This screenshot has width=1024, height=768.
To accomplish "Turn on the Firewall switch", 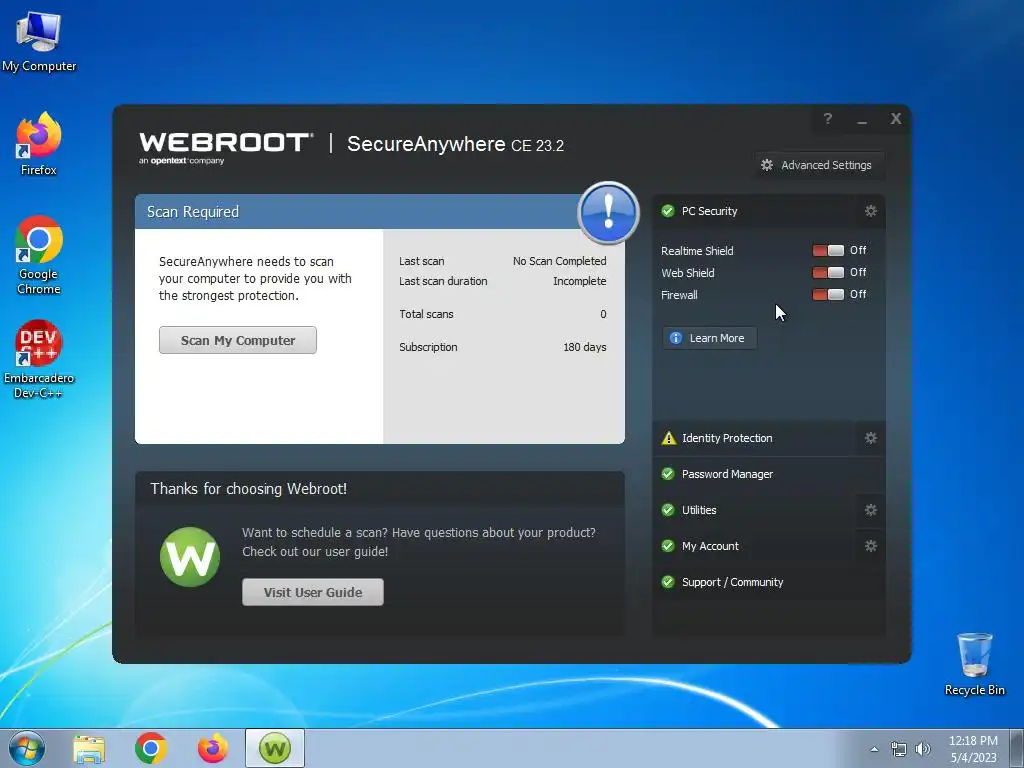I will pos(828,295).
